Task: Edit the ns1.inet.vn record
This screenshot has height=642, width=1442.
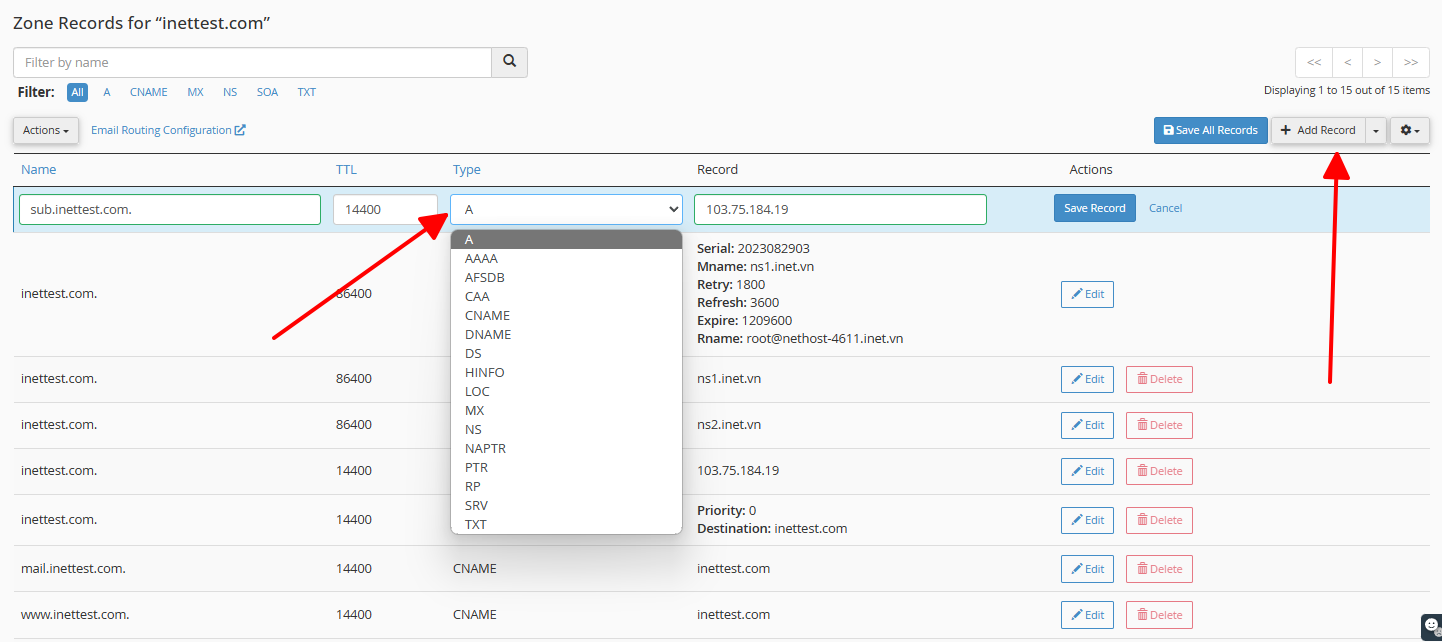Action: 1087,379
